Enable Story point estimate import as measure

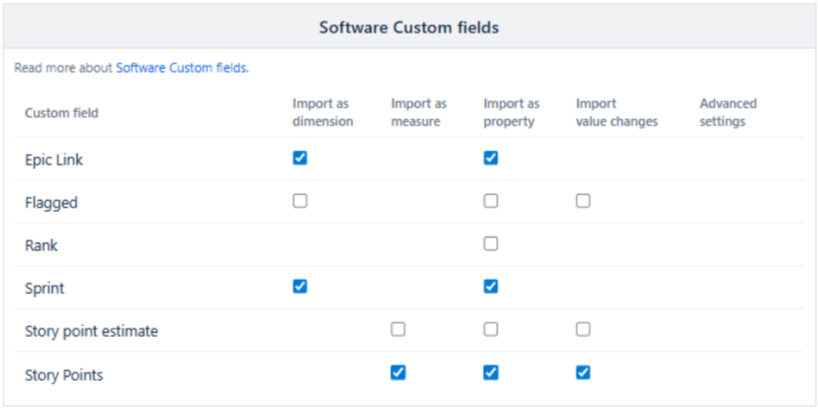click(x=398, y=330)
